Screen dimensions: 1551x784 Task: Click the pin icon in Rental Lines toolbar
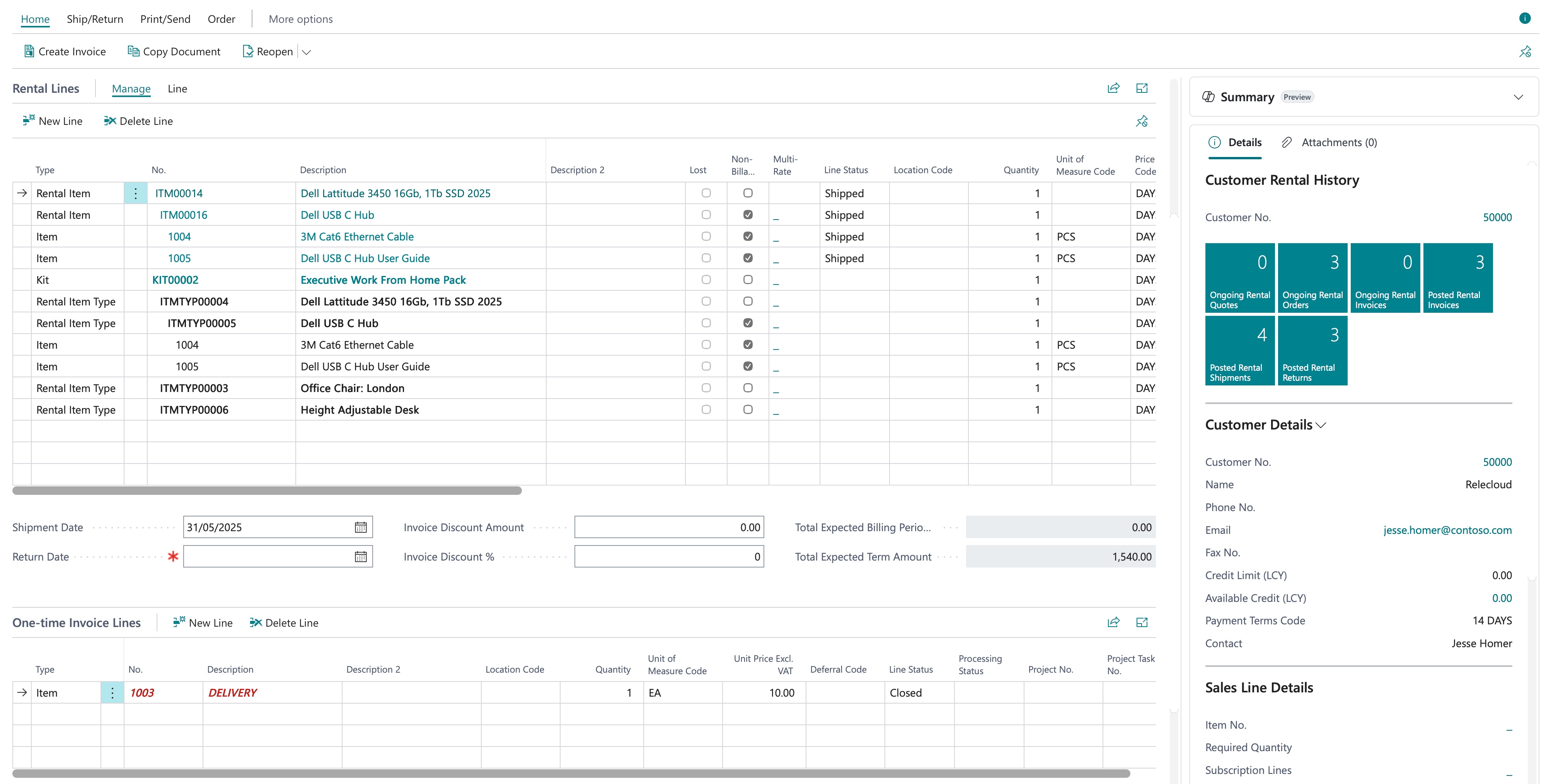click(1142, 121)
